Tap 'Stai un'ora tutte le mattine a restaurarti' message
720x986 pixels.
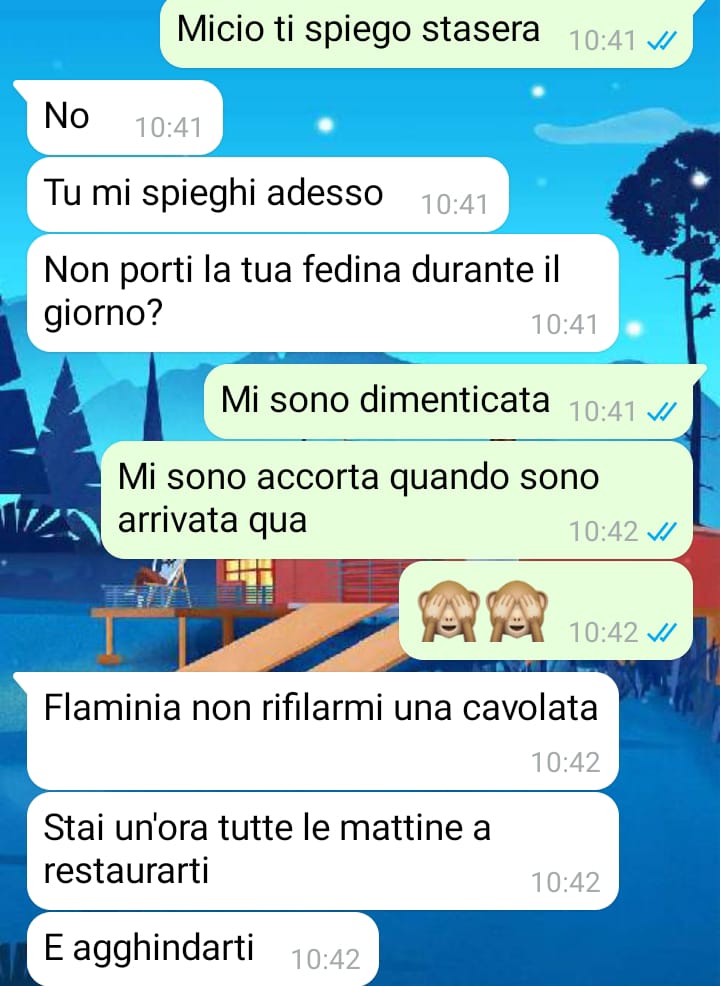click(x=322, y=851)
